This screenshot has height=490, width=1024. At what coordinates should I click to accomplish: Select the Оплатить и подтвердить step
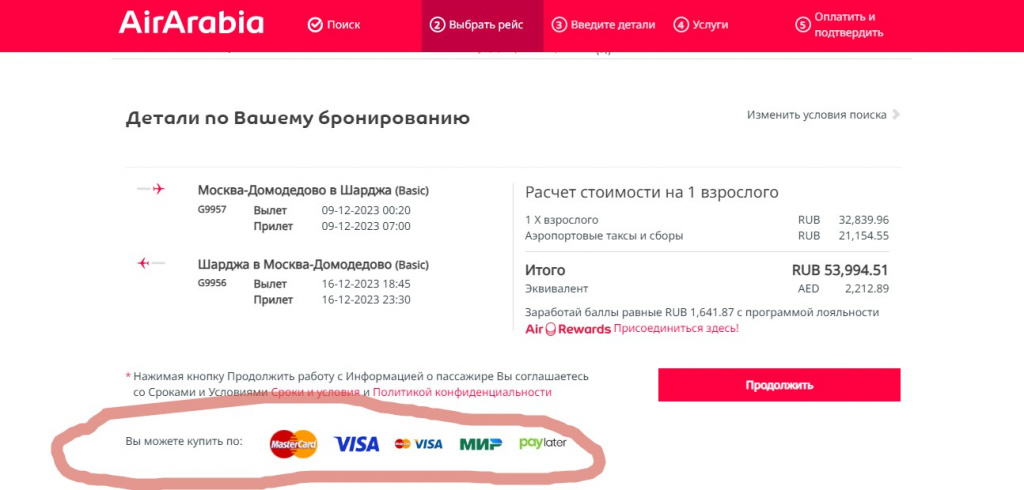[839, 25]
